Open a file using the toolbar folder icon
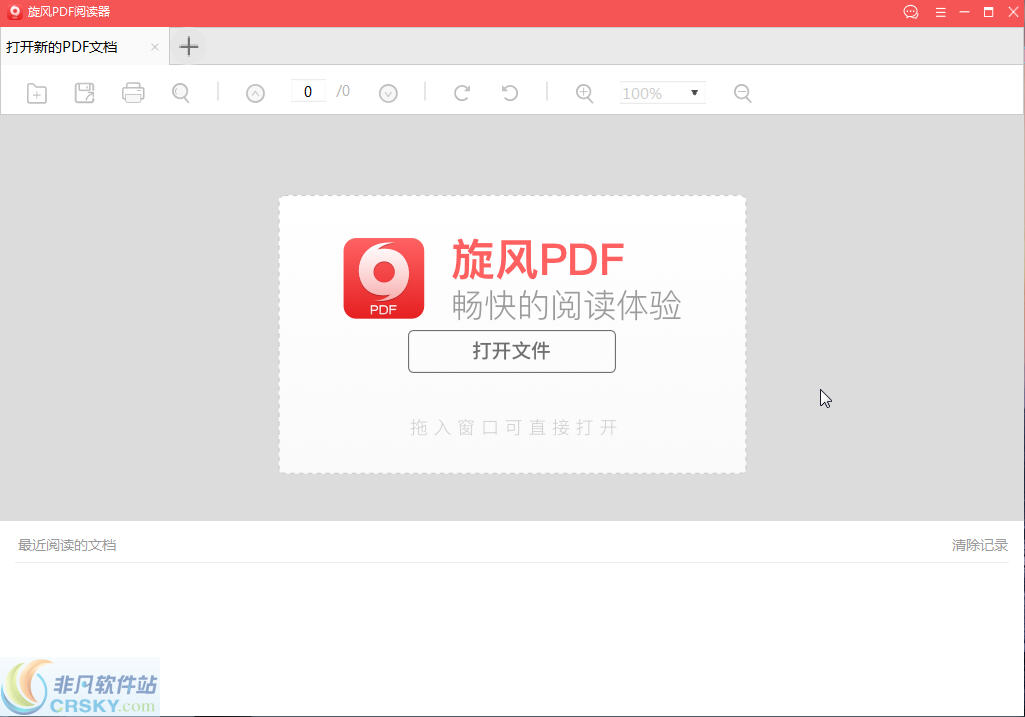The height and width of the screenshot is (717, 1025). (37, 93)
